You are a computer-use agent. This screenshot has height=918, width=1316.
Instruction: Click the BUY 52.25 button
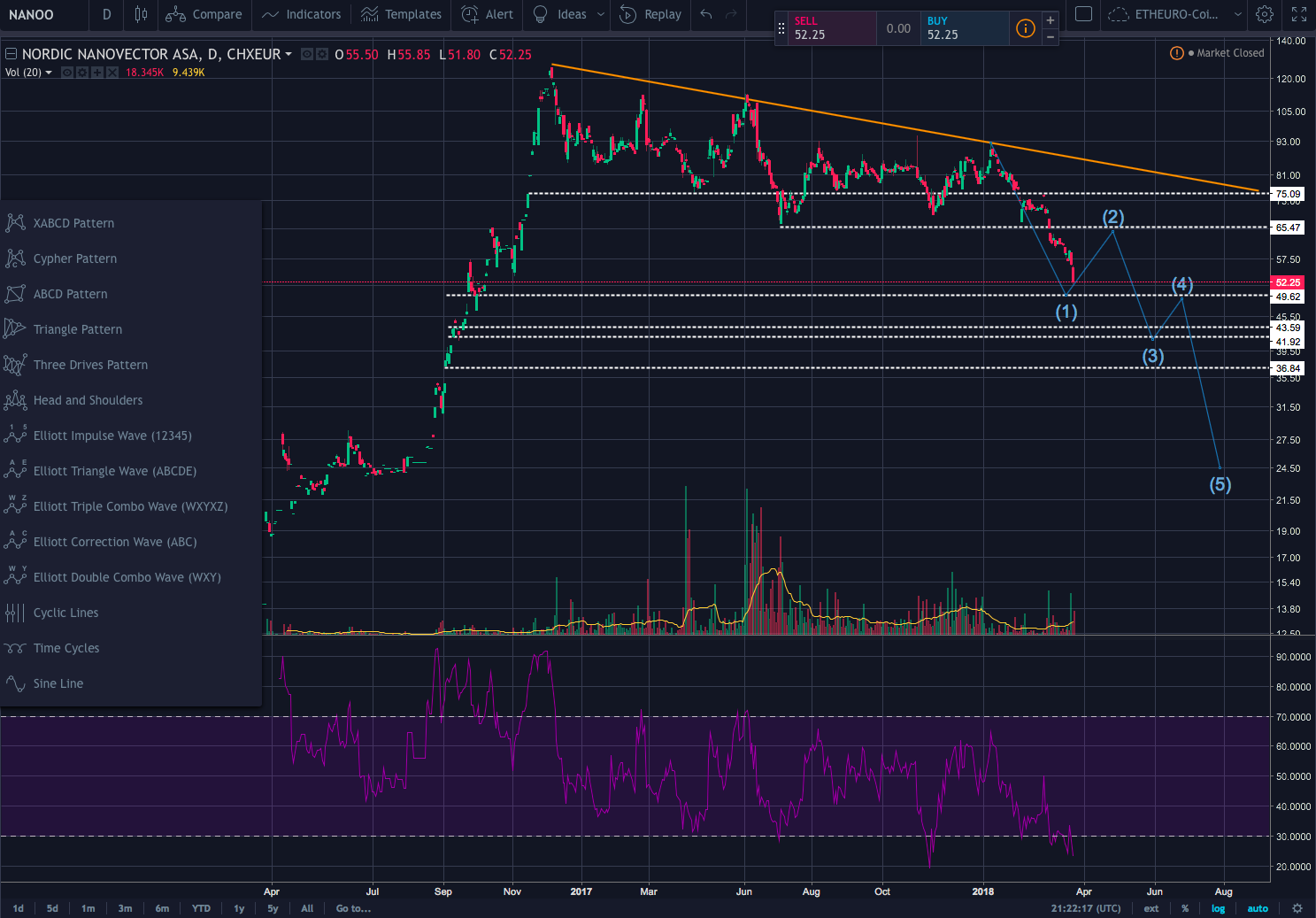pyautogui.click(x=963, y=28)
